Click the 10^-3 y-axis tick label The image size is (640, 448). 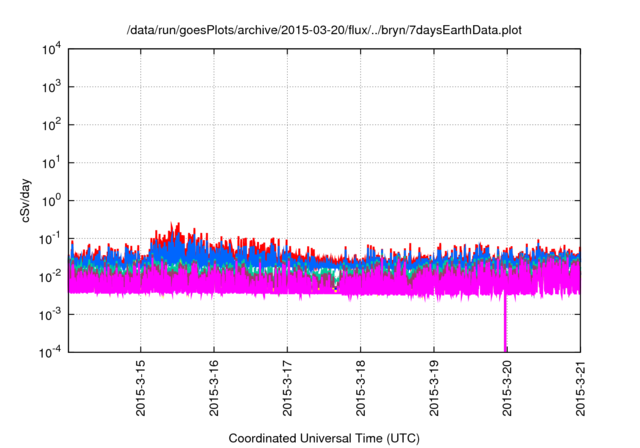tap(50, 315)
